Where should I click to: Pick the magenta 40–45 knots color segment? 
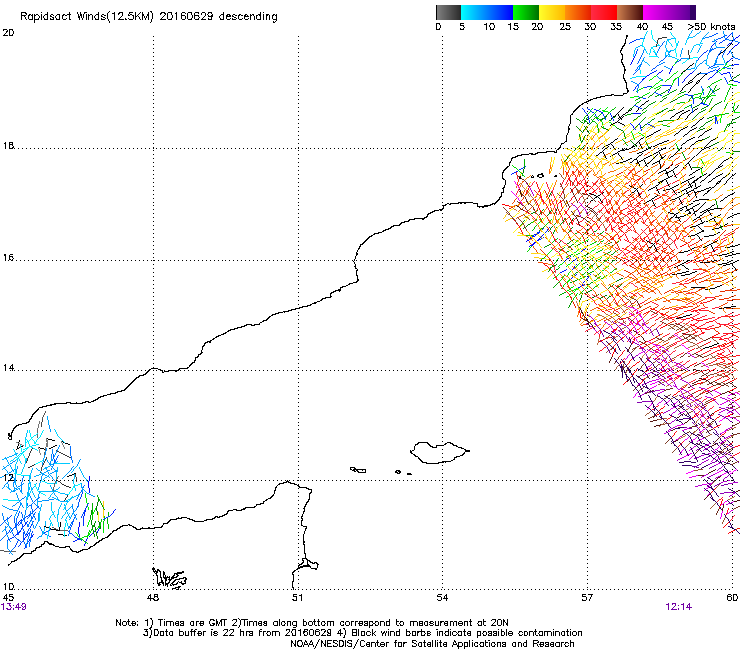tap(656, 12)
